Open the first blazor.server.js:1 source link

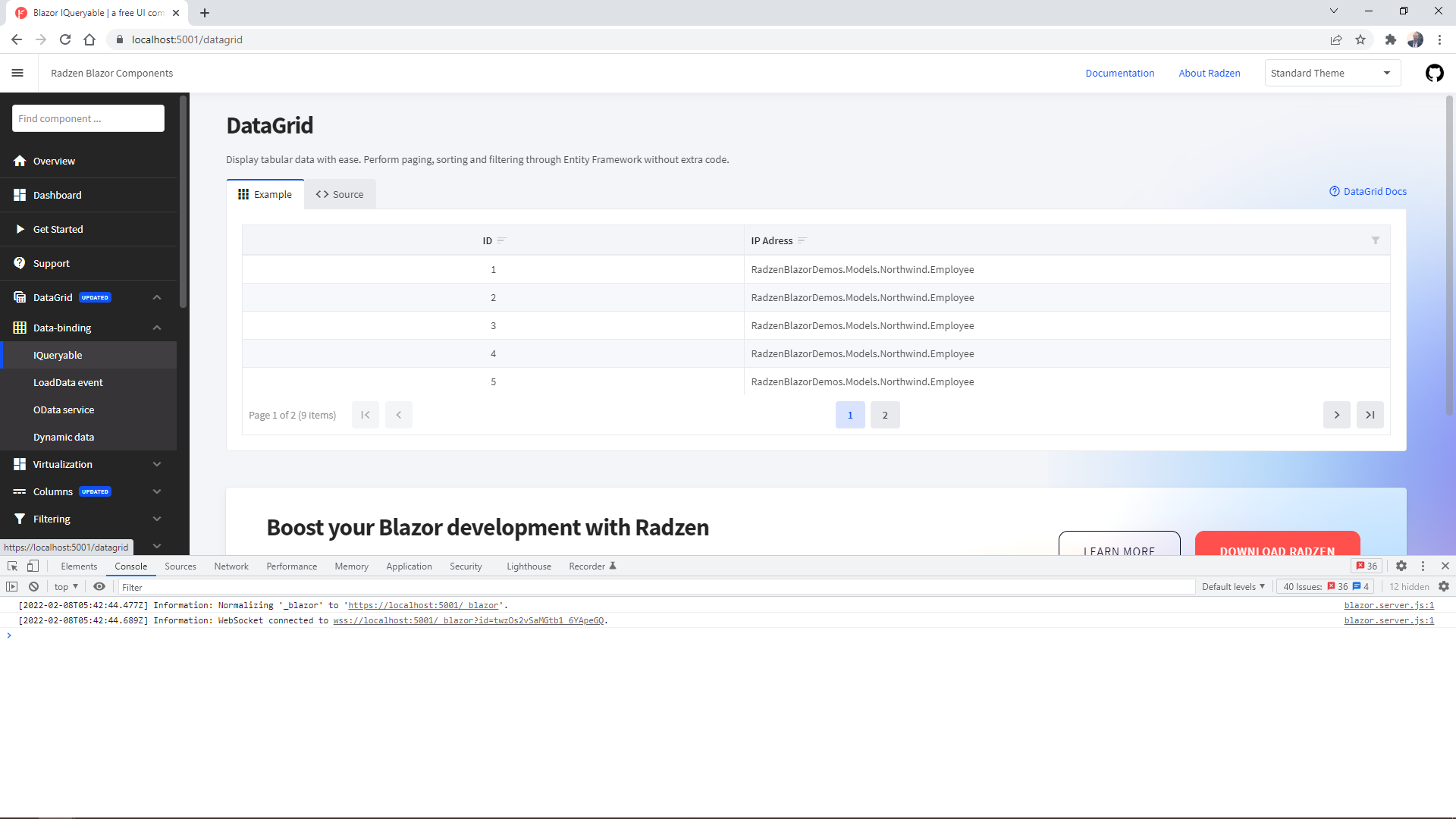point(1389,605)
